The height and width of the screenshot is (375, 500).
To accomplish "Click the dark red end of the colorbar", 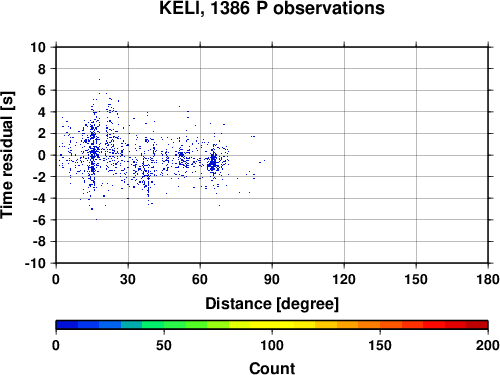I will click(x=477, y=325).
